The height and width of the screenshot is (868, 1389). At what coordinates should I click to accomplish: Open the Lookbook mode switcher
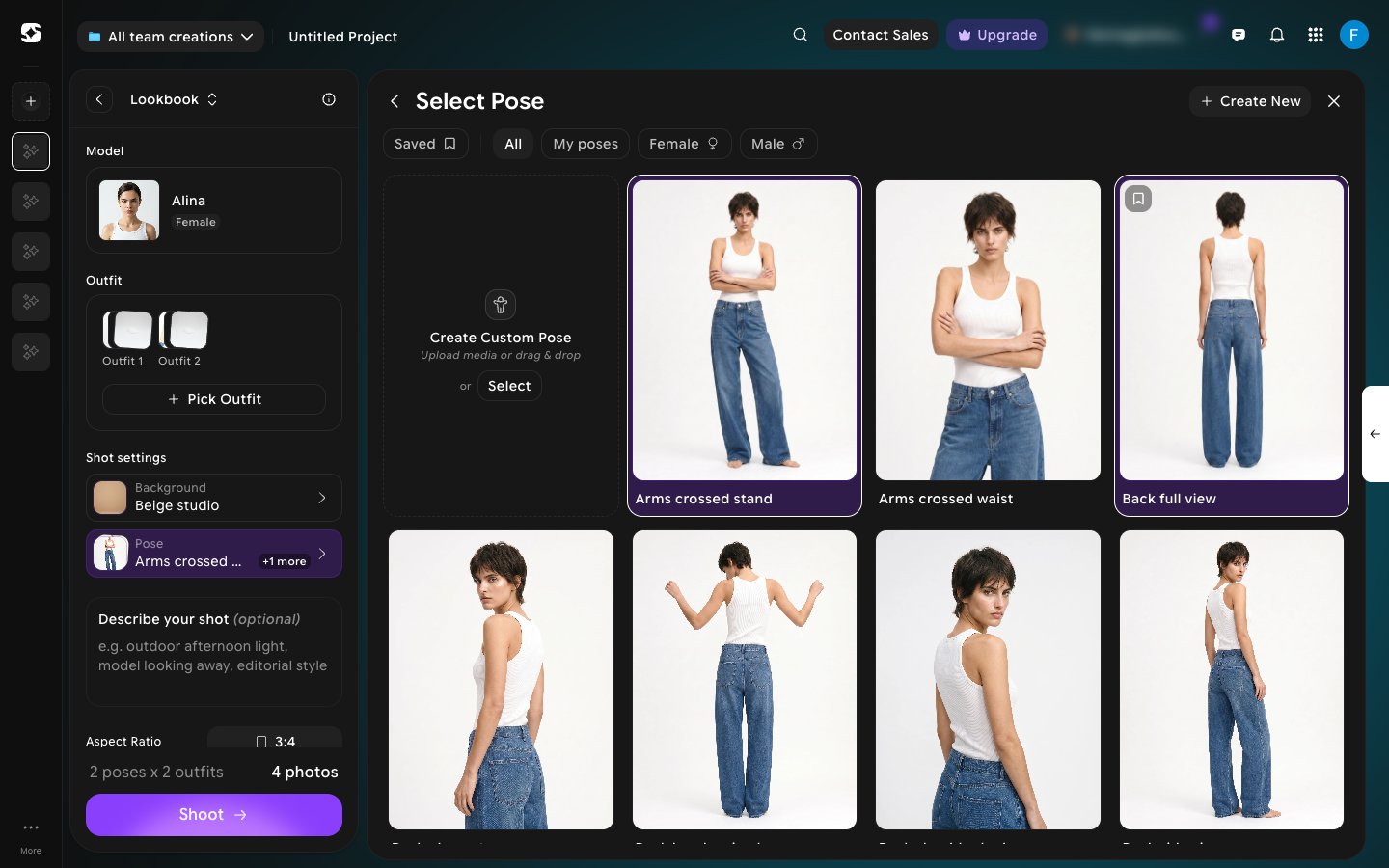[174, 99]
